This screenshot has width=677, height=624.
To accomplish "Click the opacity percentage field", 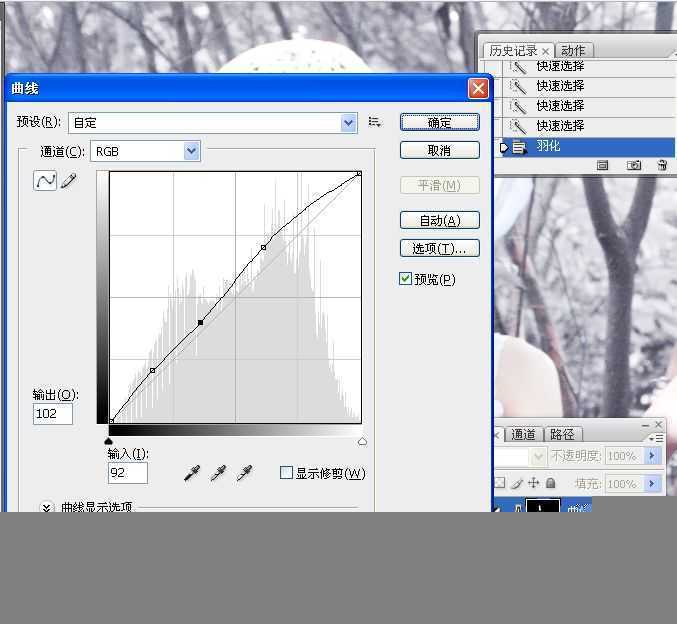I will [625, 456].
